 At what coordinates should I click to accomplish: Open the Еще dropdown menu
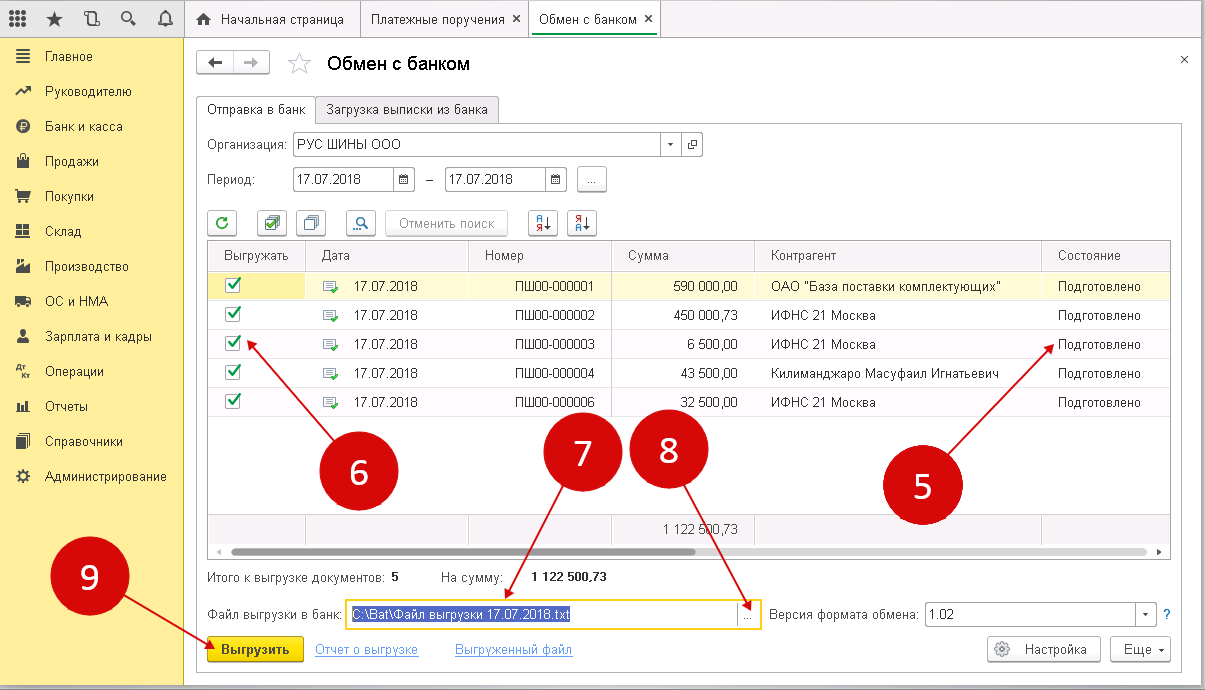coord(1139,649)
